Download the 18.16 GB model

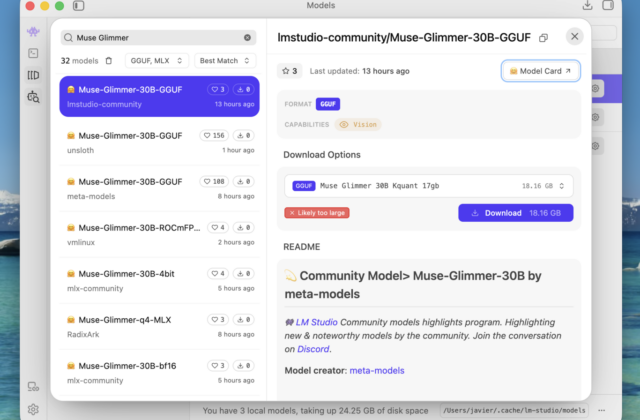tap(516, 213)
